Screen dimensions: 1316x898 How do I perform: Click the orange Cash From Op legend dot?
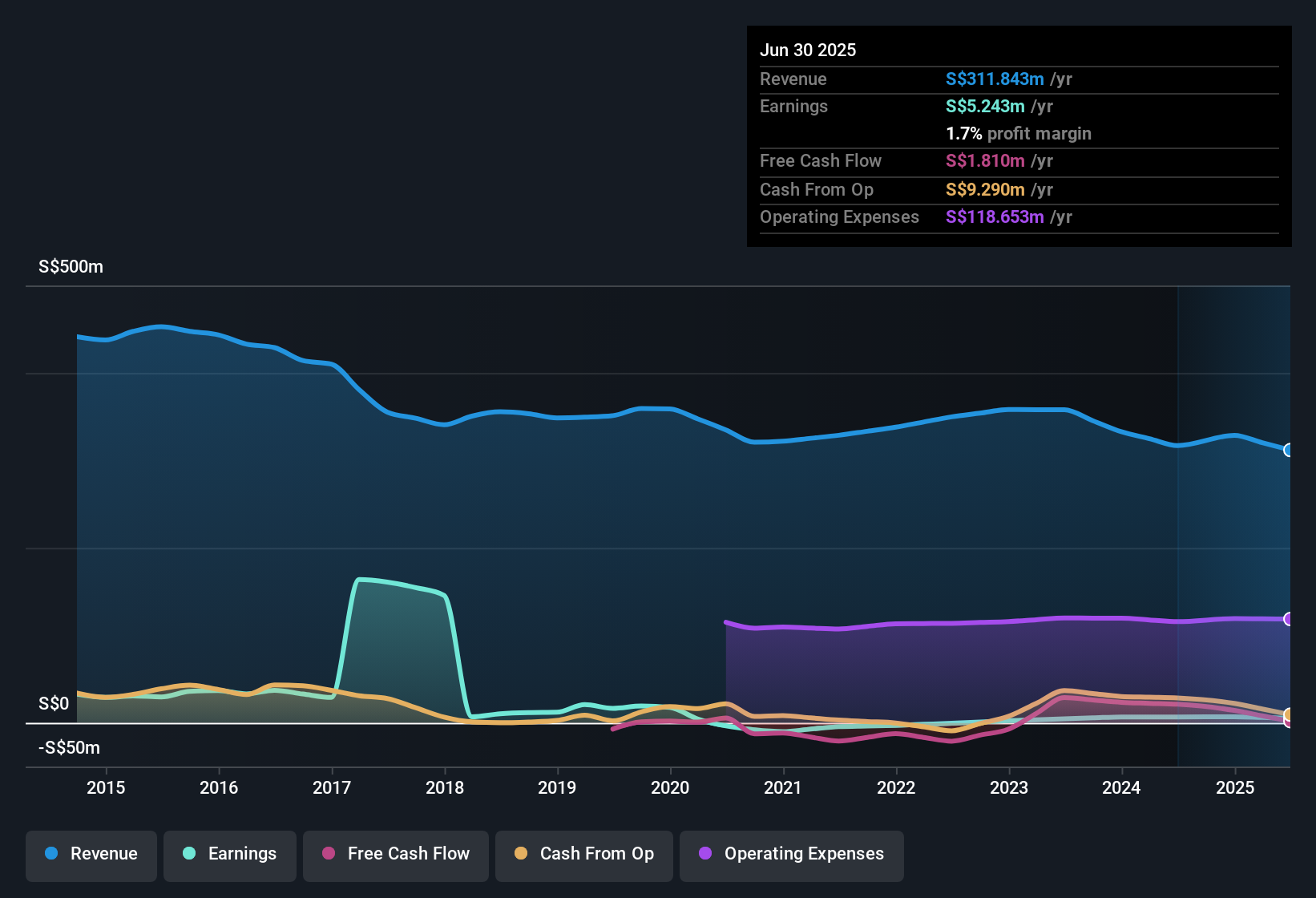pyautogui.click(x=521, y=853)
